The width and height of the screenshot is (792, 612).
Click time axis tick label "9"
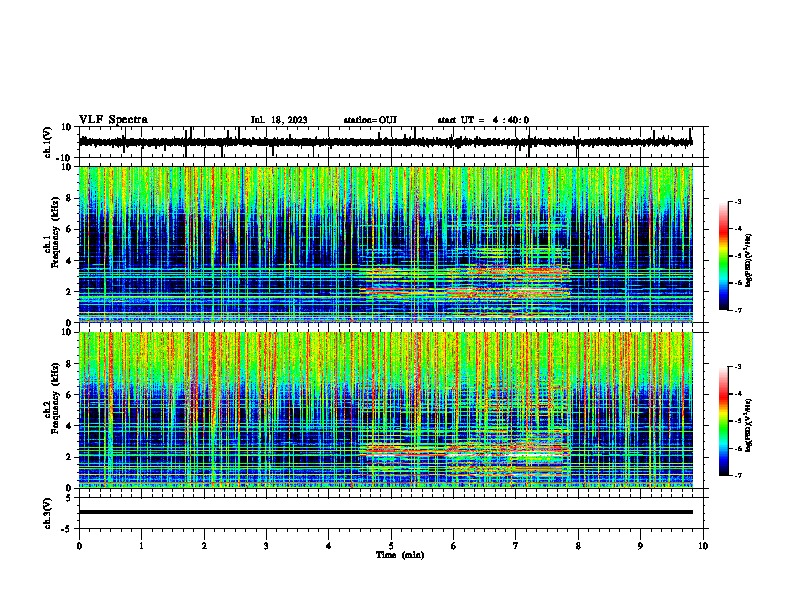click(x=640, y=546)
